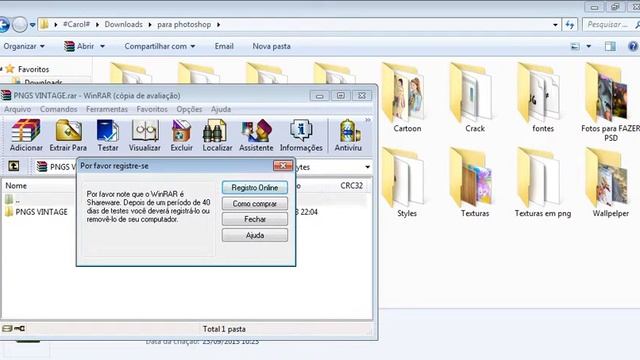Image resolution: width=640 pixels, height=360 pixels.
Task: Click Nova pasta in Explorer toolbar
Action: click(271, 46)
